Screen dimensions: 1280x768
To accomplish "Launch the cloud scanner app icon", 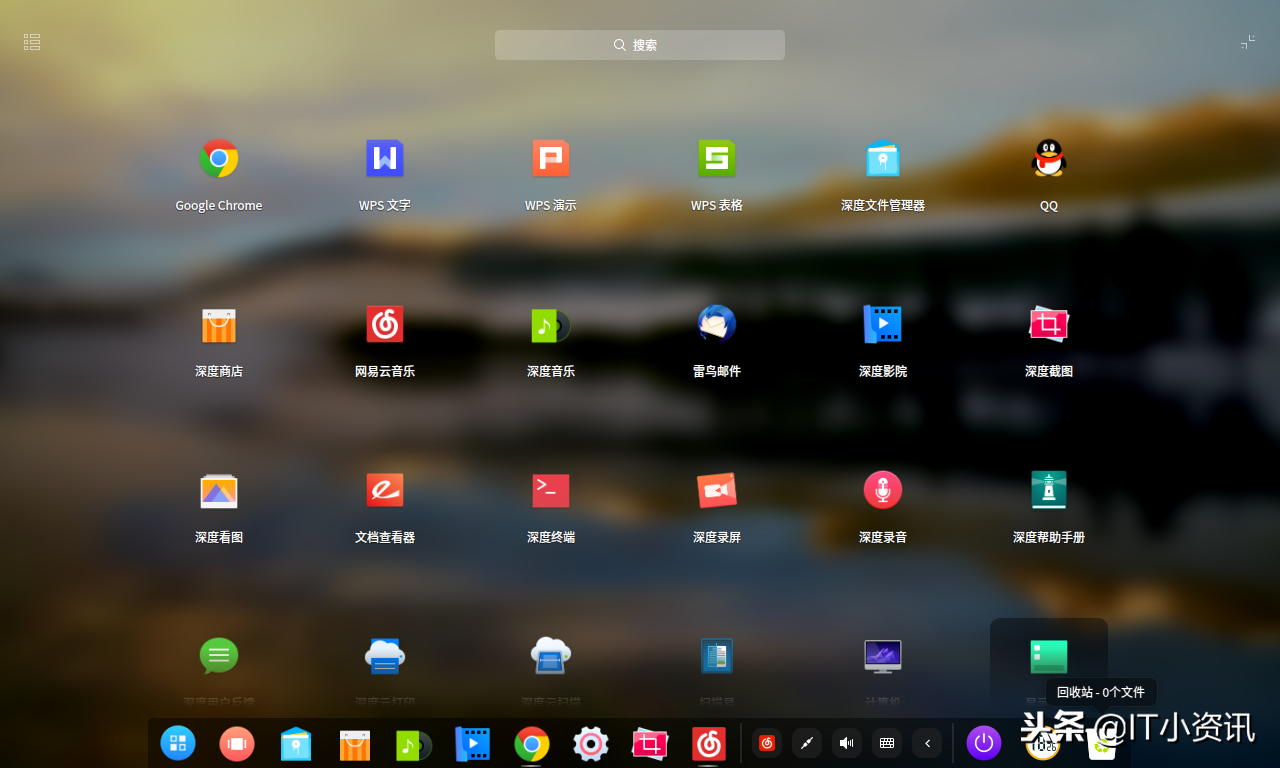I will tap(551, 656).
